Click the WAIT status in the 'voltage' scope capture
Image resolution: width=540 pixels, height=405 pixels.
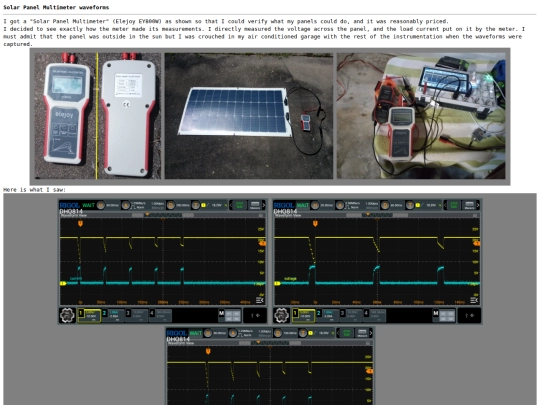[x=303, y=205]
